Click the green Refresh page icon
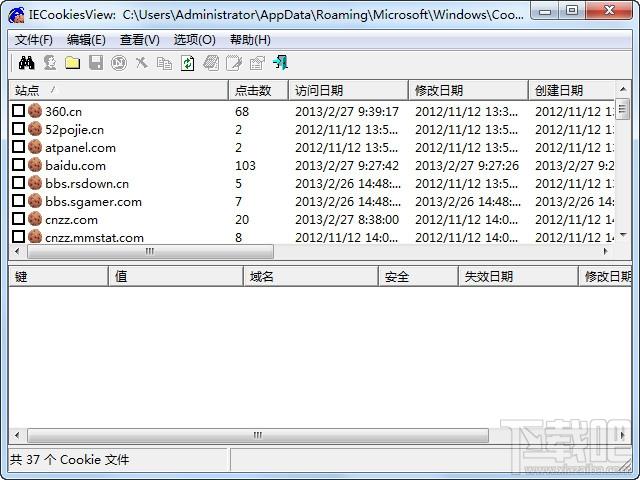Screen dimensions: 640x480 pyautogui.click(x=187, y=63)
